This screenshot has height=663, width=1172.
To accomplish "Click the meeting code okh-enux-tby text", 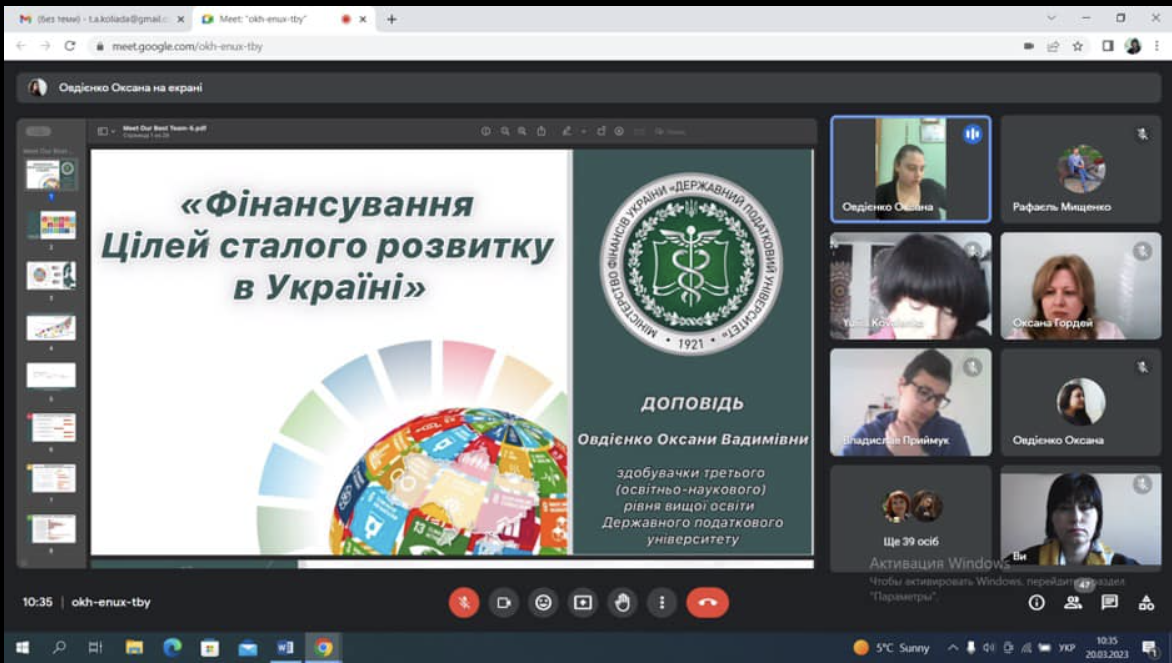I will tap(111, 602).
